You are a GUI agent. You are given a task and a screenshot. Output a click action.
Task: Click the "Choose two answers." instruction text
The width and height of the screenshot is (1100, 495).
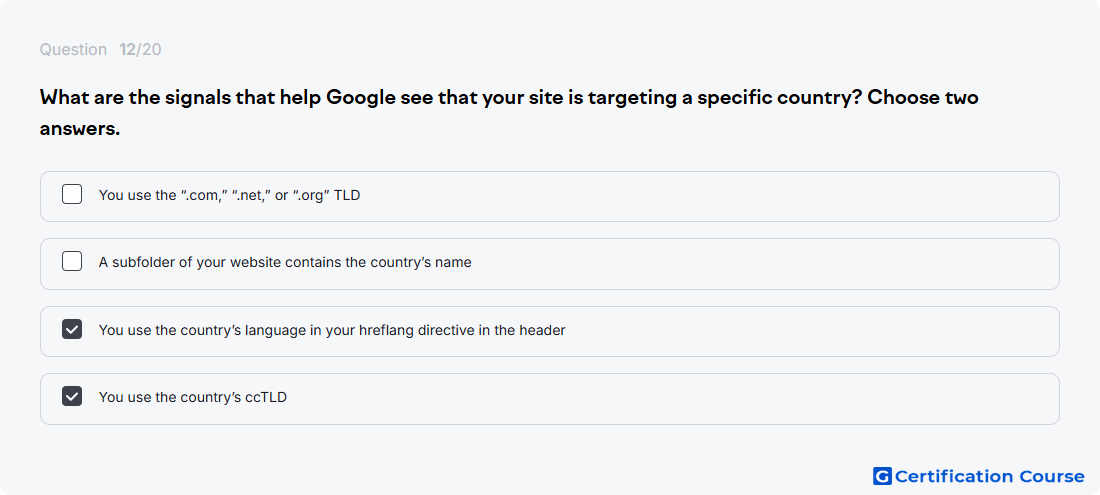point(509,113)
